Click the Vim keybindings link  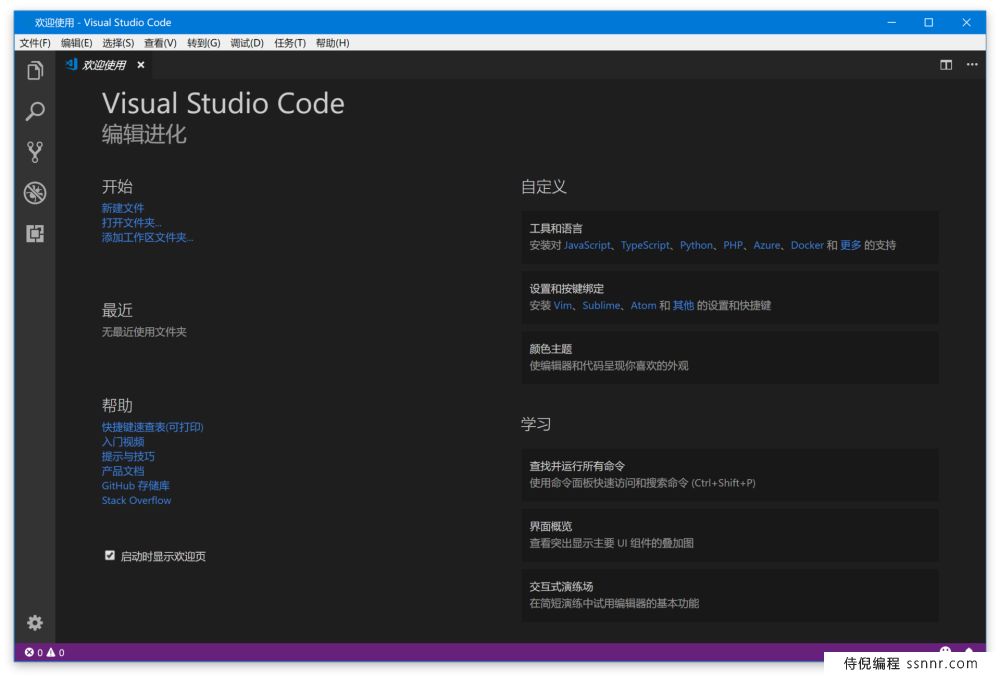562,305
